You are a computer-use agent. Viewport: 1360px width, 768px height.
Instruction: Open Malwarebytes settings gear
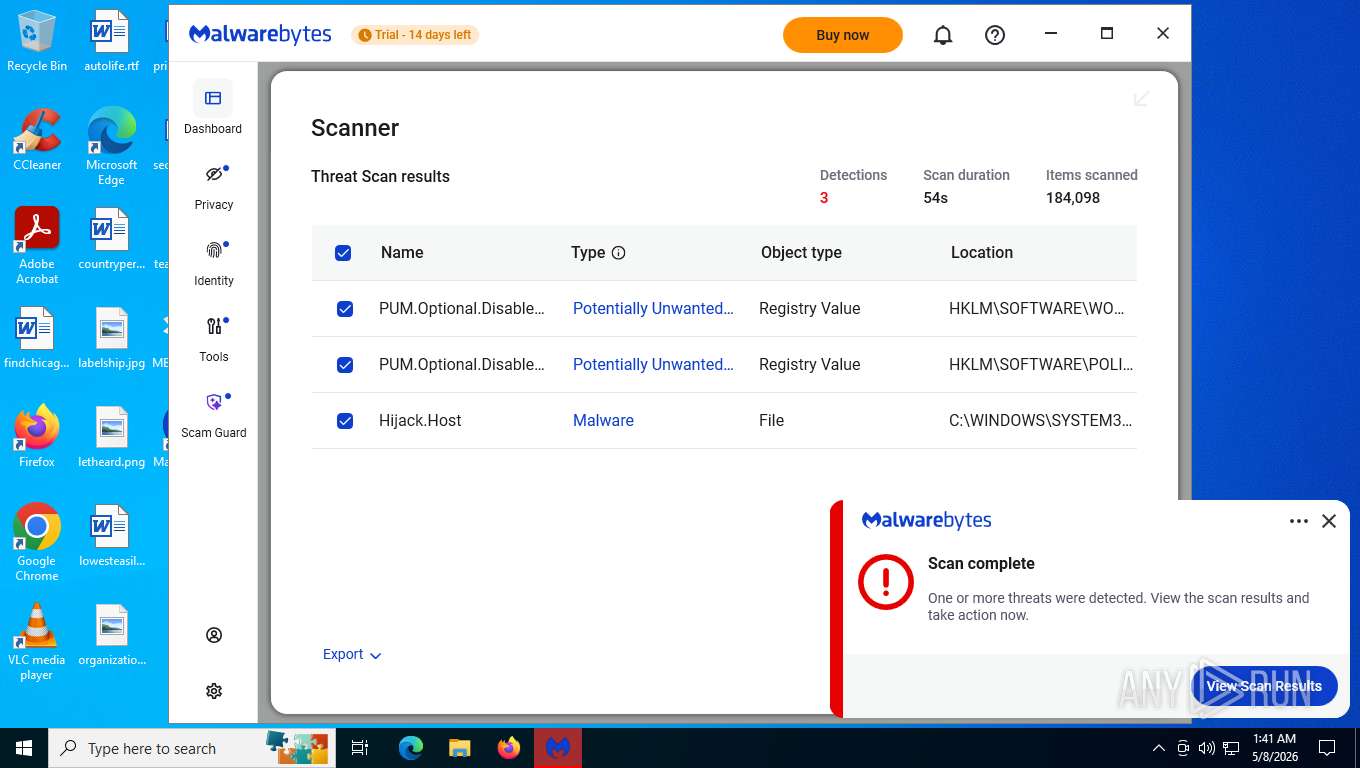pyautogui.click(x=214, y=691)
